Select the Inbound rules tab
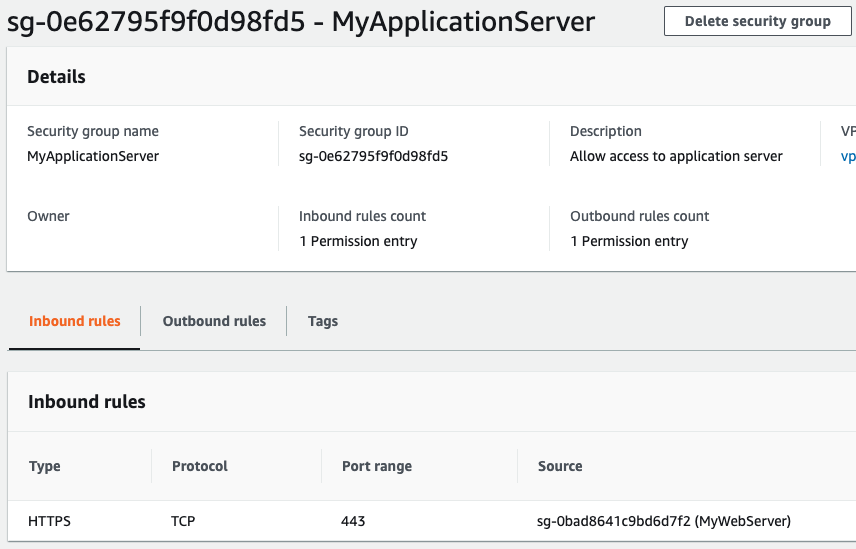This screenshot has height=549, width=856. point(75,321)
